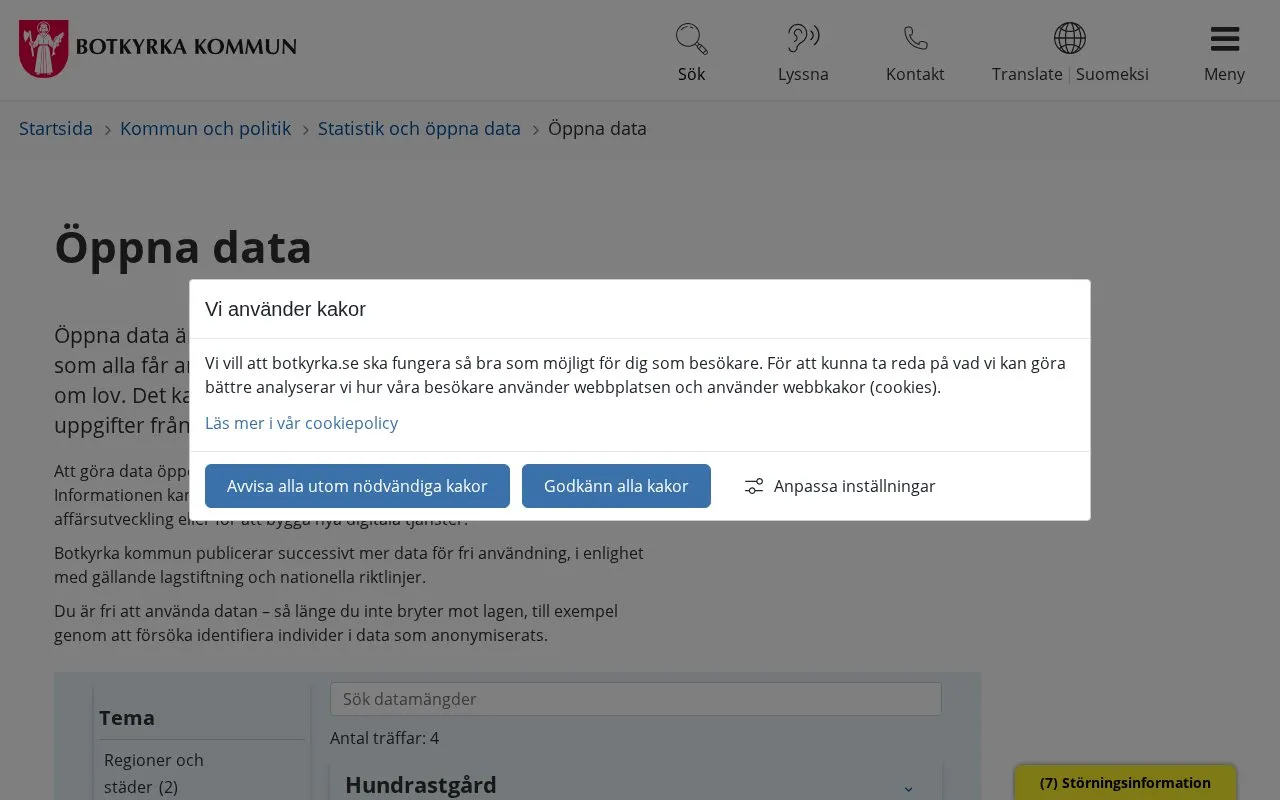
Task: Open Kommun och politik breadcrumb
Action: click(205, 129)
